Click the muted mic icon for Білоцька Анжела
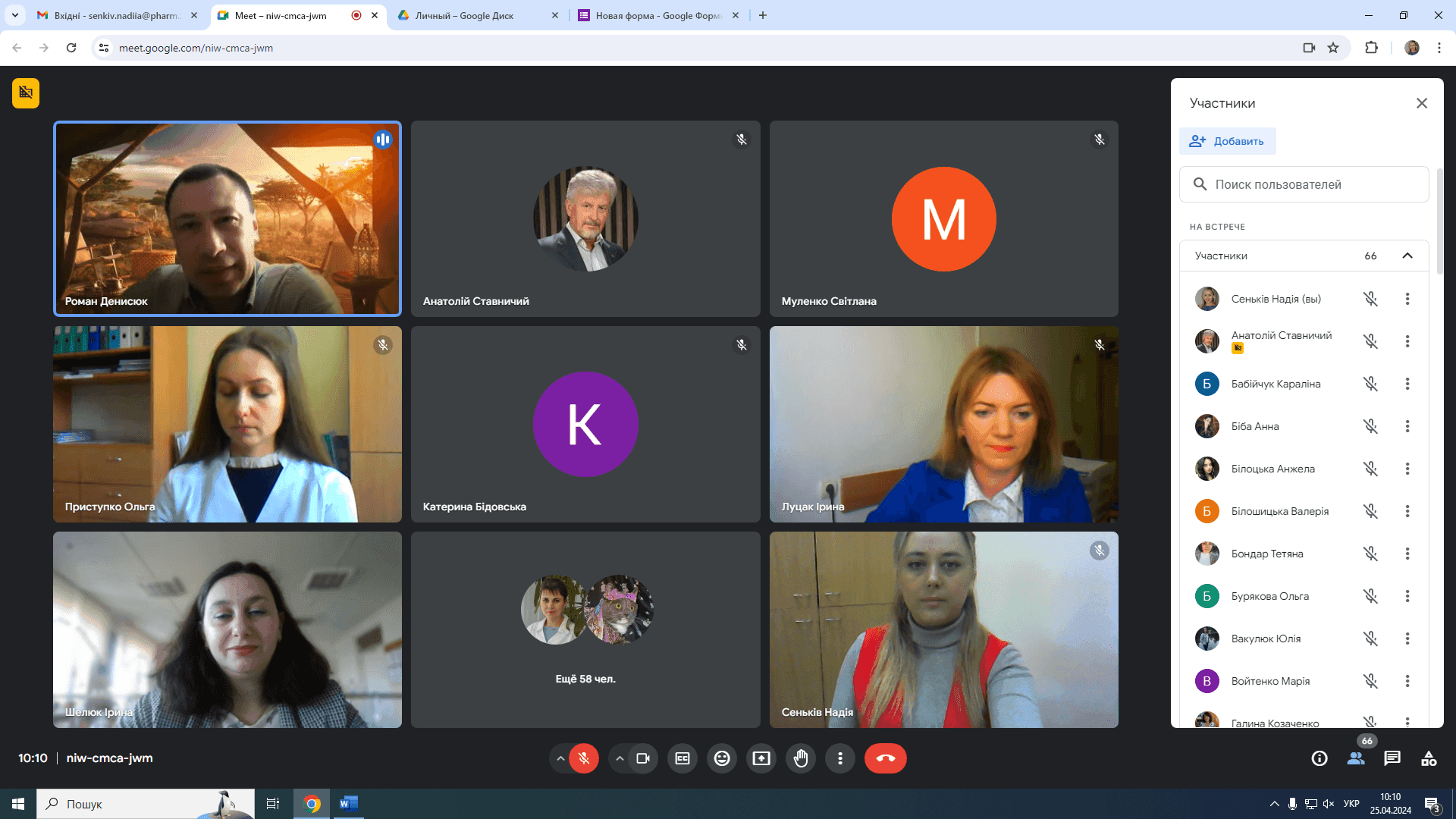Screen dimensions: 1456x819 click(1370, 469)
